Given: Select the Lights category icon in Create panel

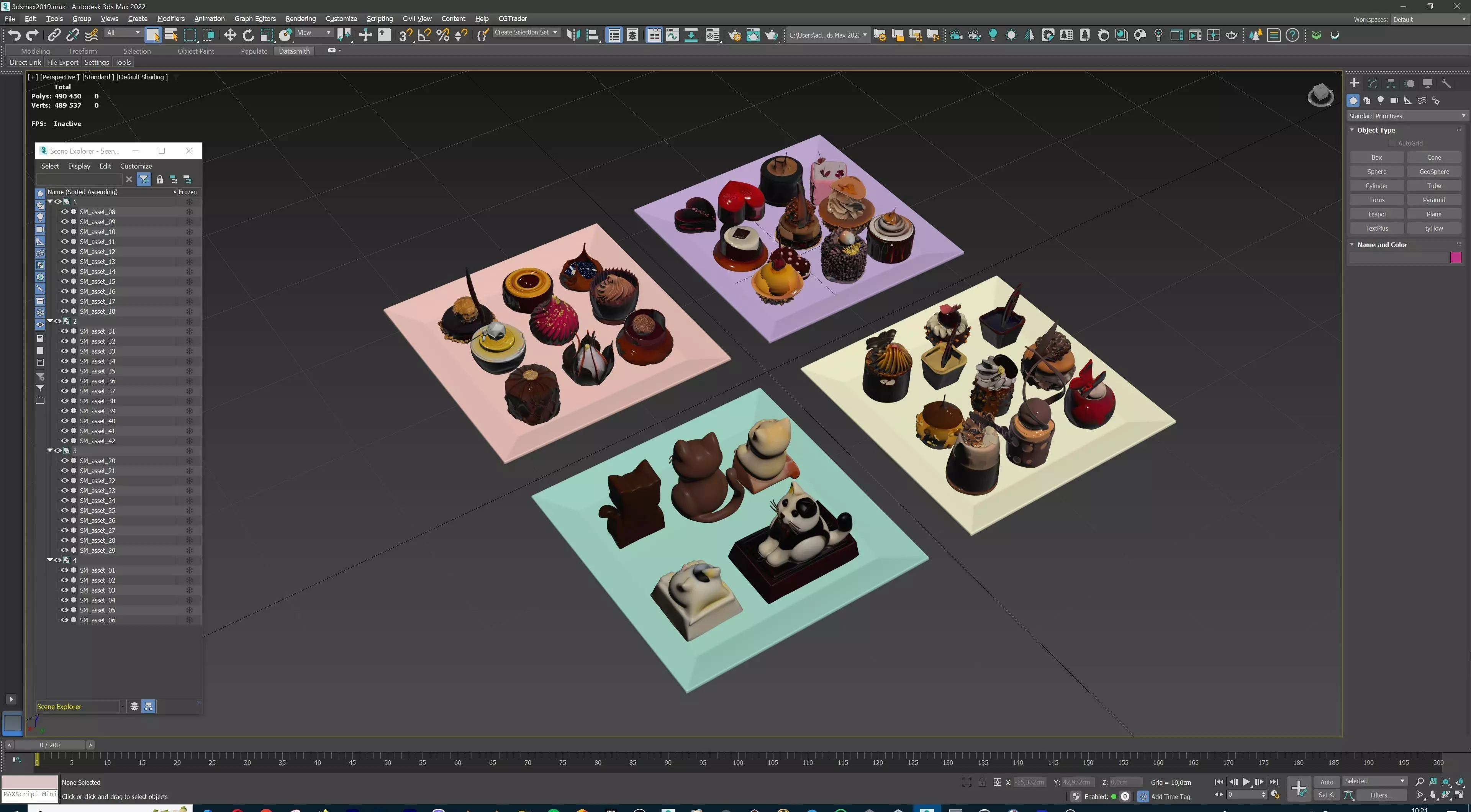Looking at the screenshot, I should (1380, 100).
